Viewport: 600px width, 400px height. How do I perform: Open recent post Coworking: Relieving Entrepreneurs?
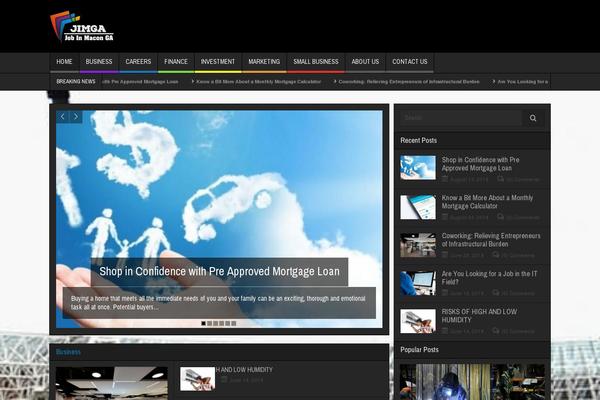point(491,240)
